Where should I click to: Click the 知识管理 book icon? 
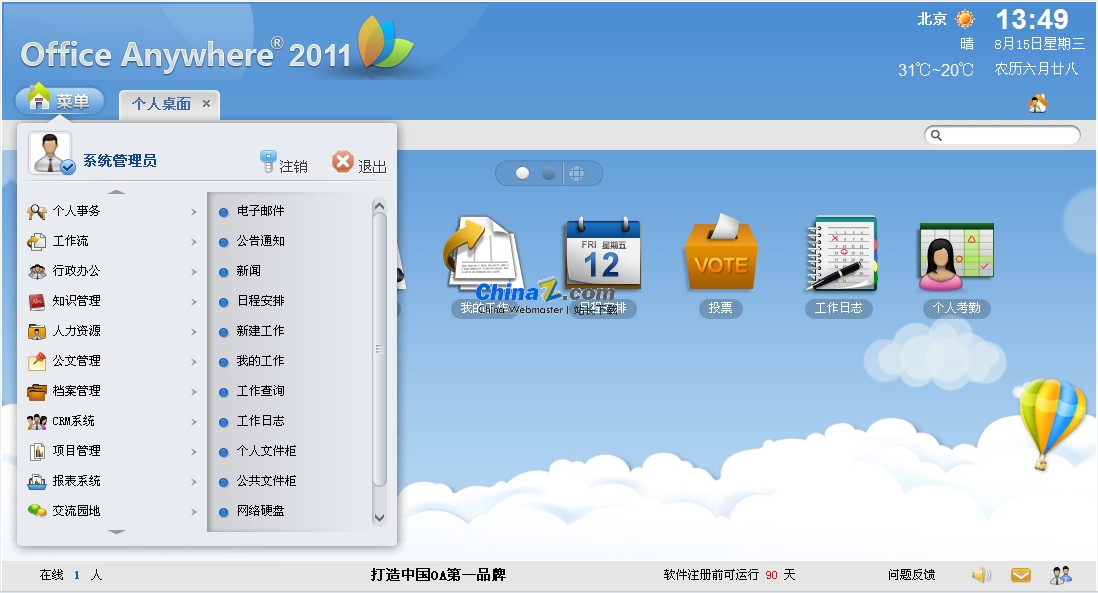pos(37,302)
